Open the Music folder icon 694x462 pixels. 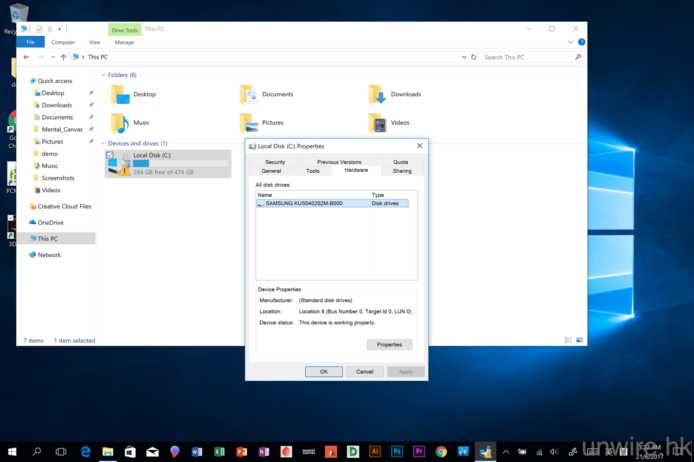121,123
